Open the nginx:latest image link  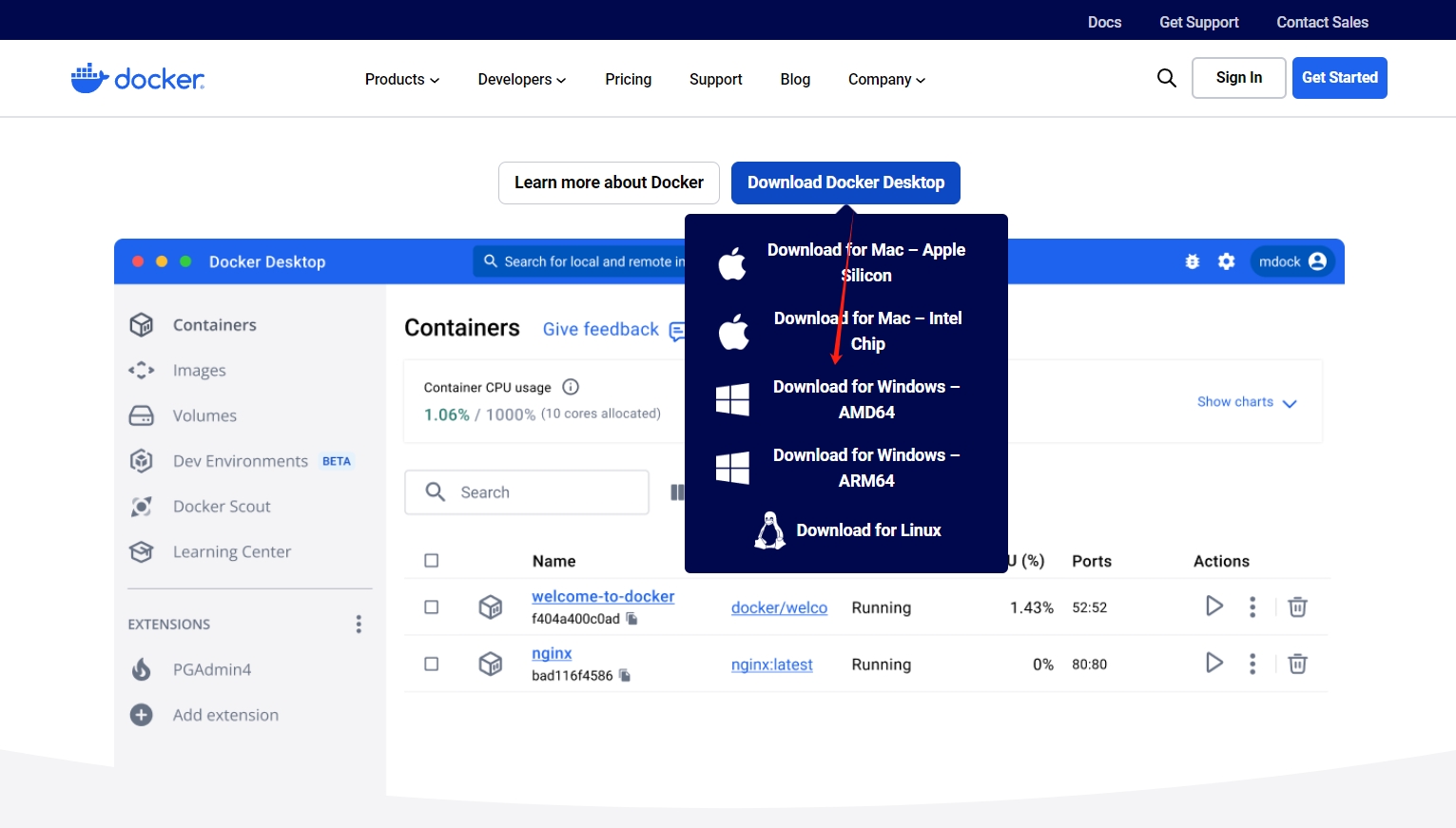click(x=772, y=664)
